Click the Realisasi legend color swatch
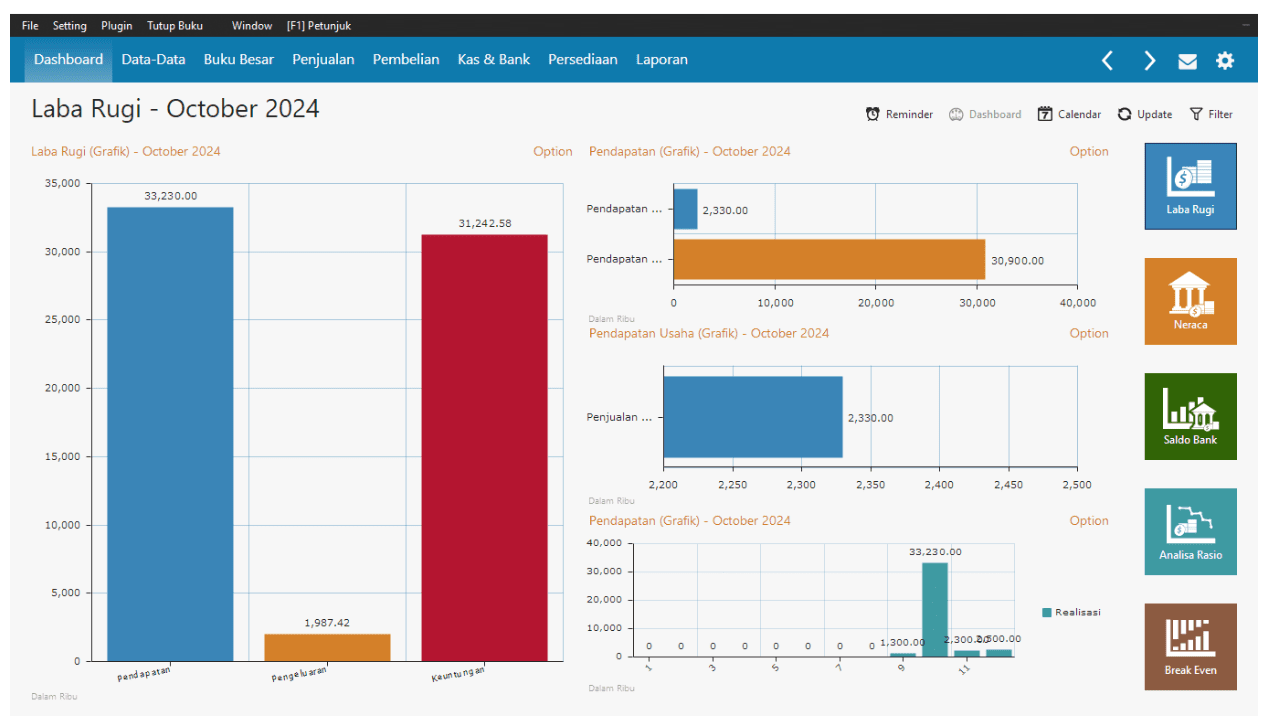This screenshot has width=1266, height=724. 1047,612
